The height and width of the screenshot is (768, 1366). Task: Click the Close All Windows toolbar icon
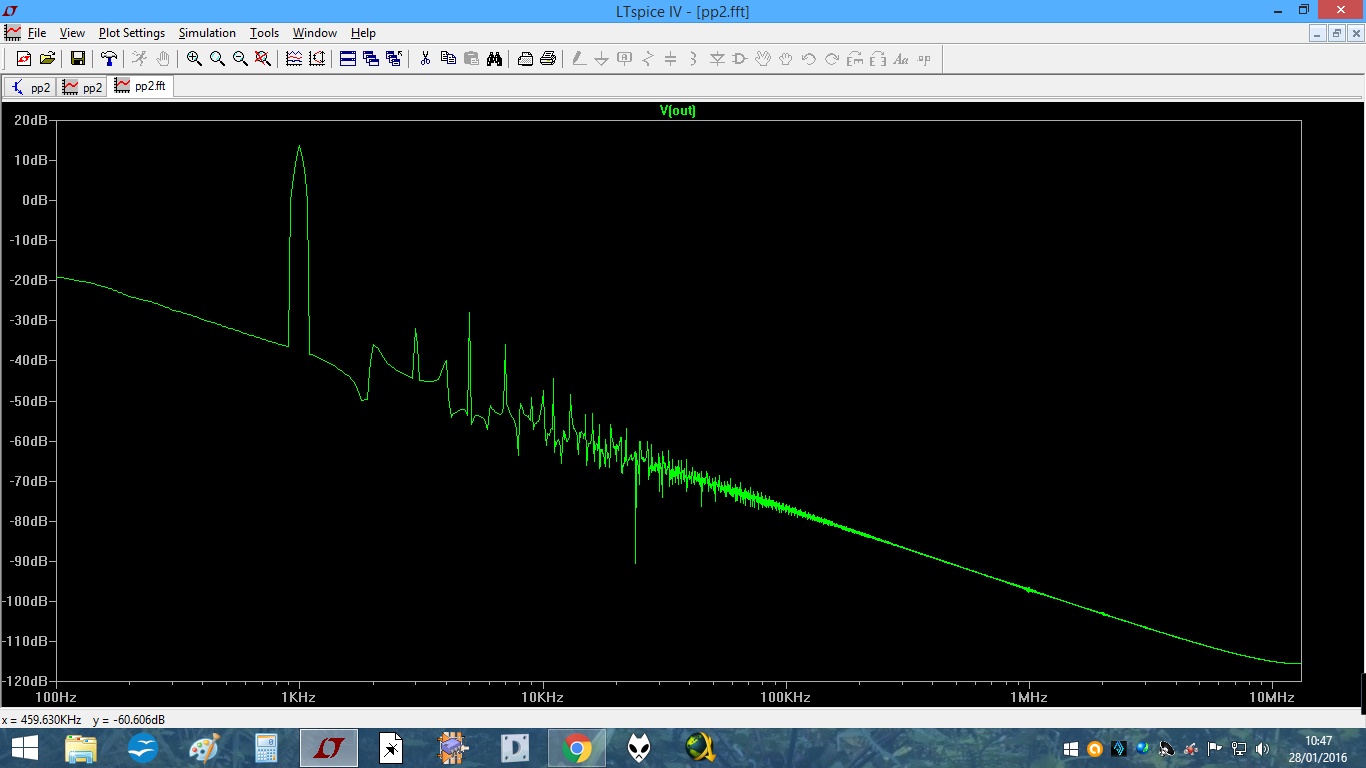394,59
